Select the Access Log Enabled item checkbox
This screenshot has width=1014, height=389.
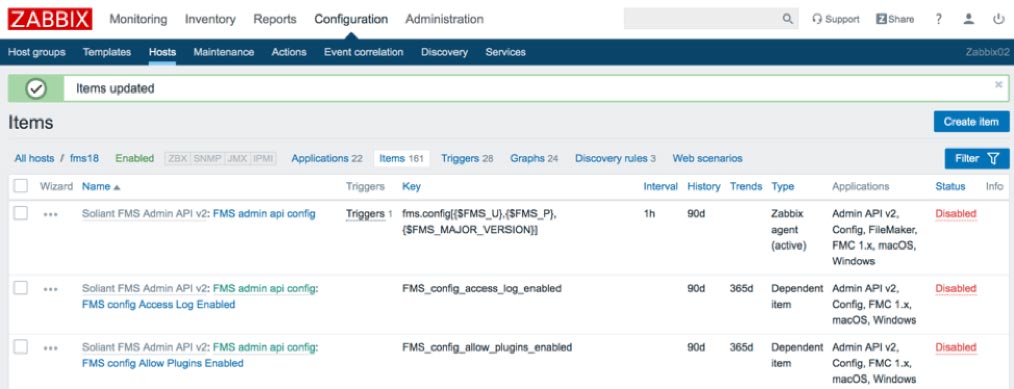coord(21,288)
